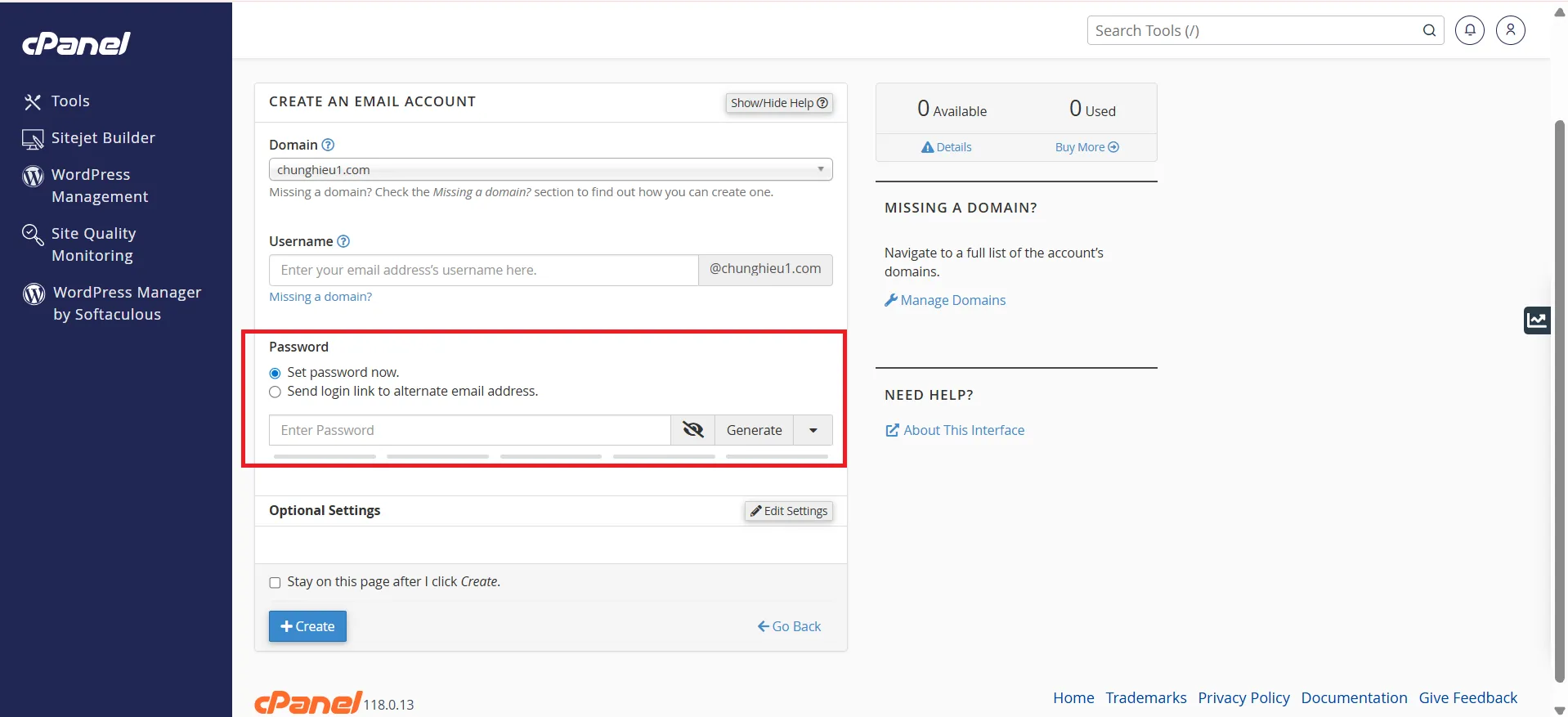The width and height of the screenshot is (1568, 717).
Task: Click the Go Back link
Action: click(x=789, y=626)
